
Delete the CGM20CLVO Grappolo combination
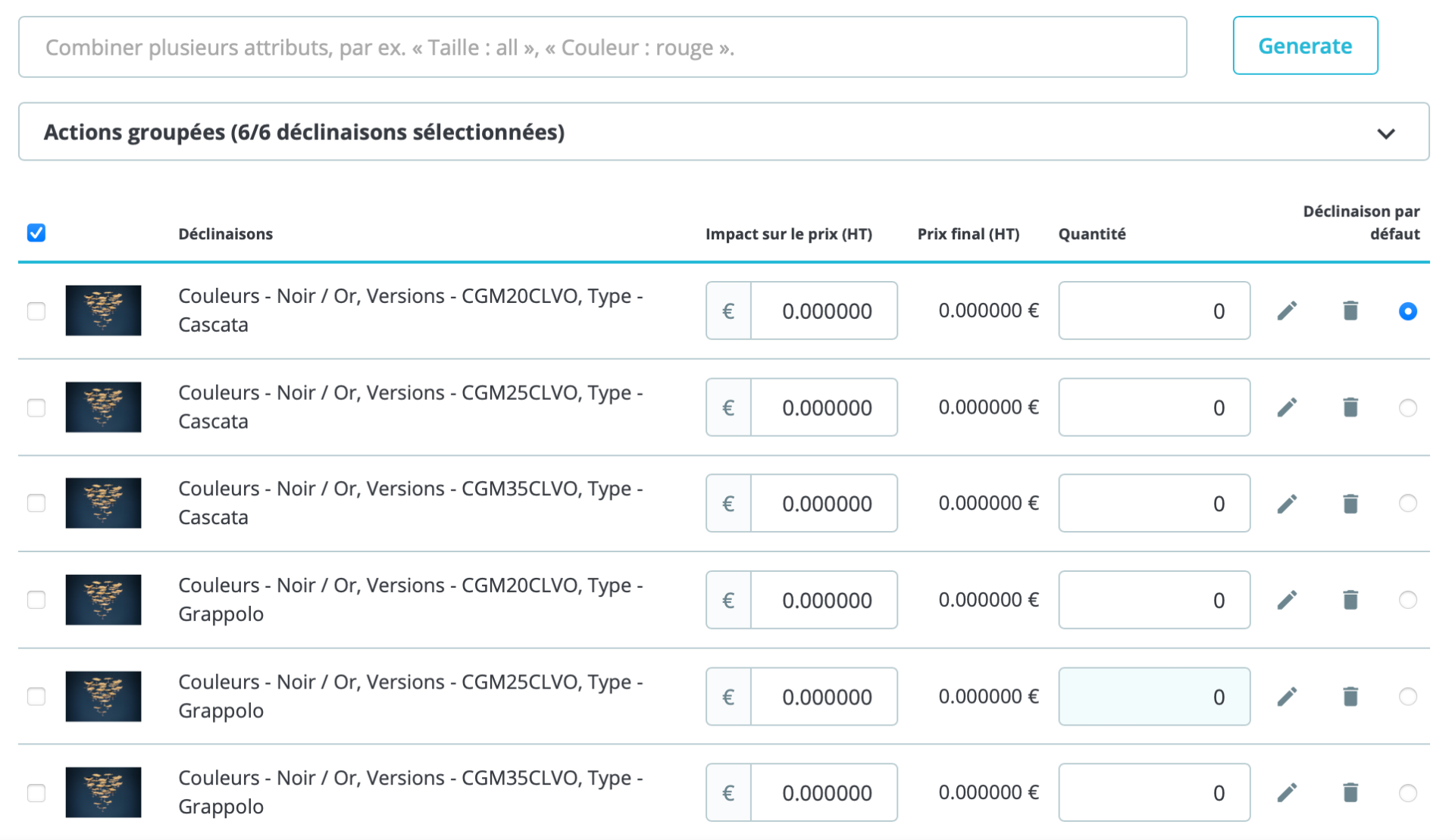click(x=1350, y=600)
